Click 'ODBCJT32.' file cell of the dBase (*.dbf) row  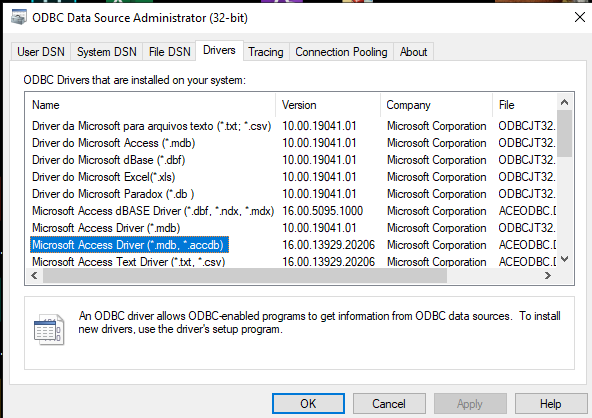(527, 160)
